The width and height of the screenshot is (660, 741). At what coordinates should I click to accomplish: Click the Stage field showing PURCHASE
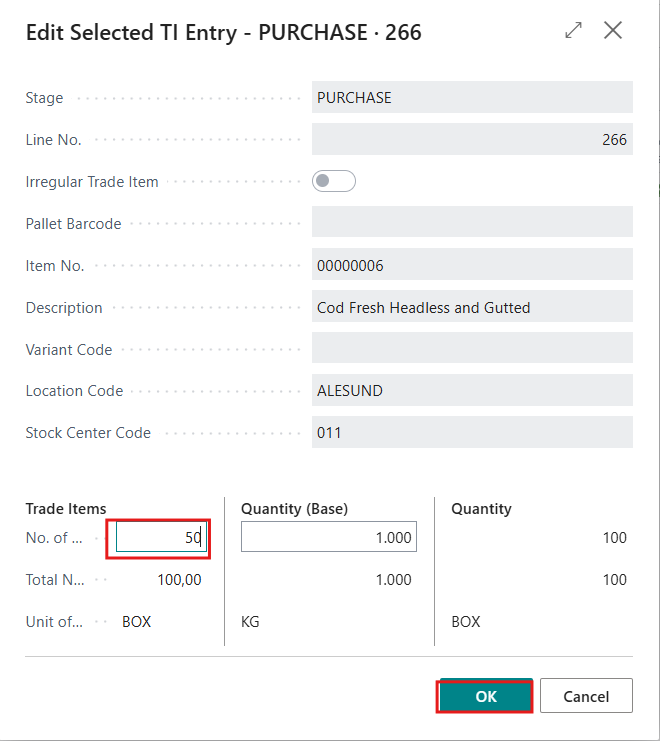[472, 97]
